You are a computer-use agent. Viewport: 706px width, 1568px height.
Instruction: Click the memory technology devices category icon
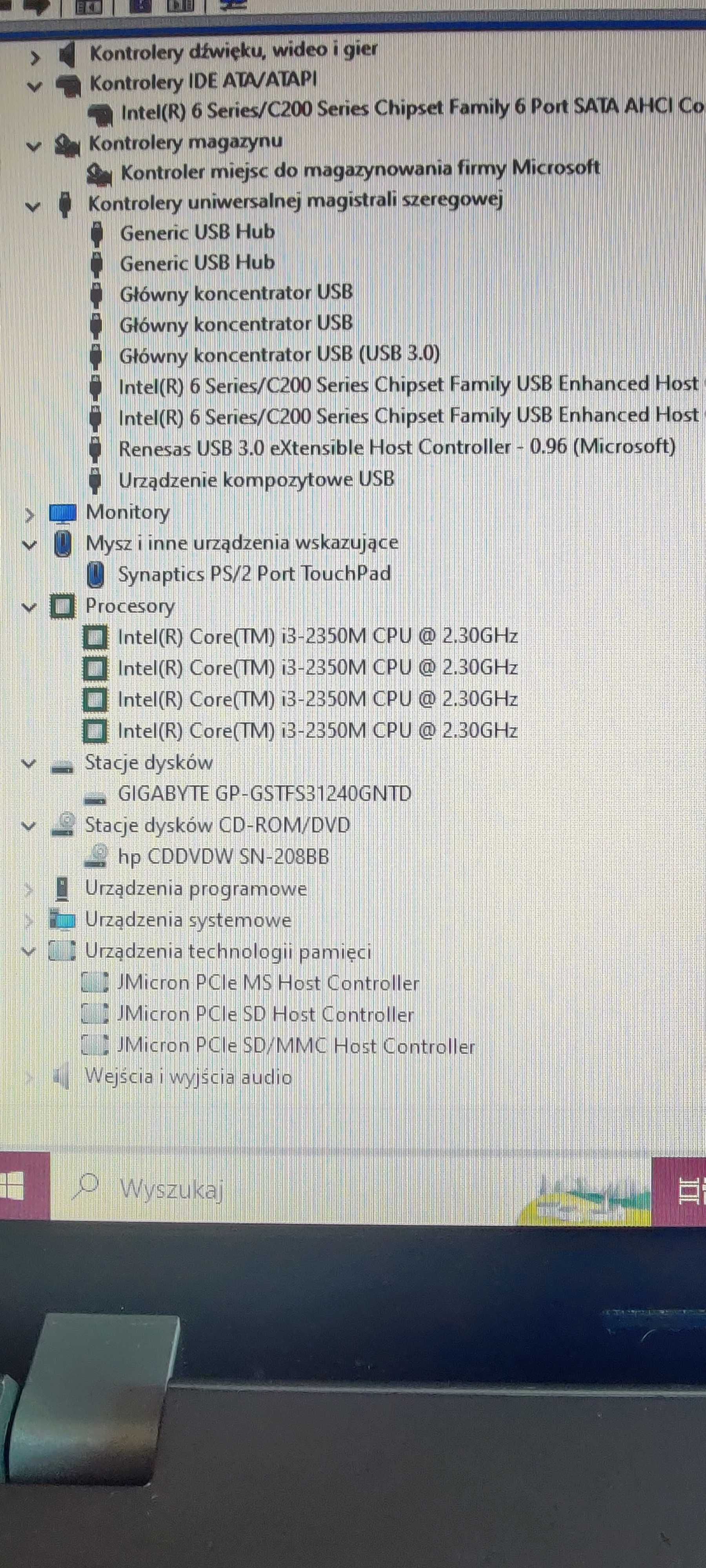tap(63, 951)
